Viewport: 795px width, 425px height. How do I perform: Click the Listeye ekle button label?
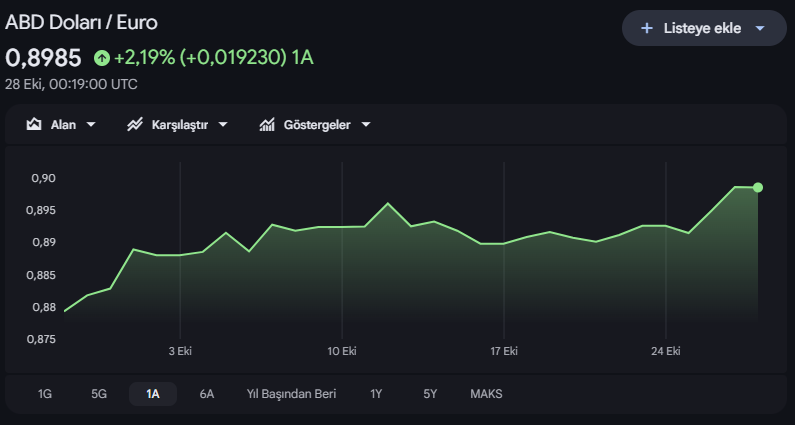pyautogui.click(x=702, y=28)
